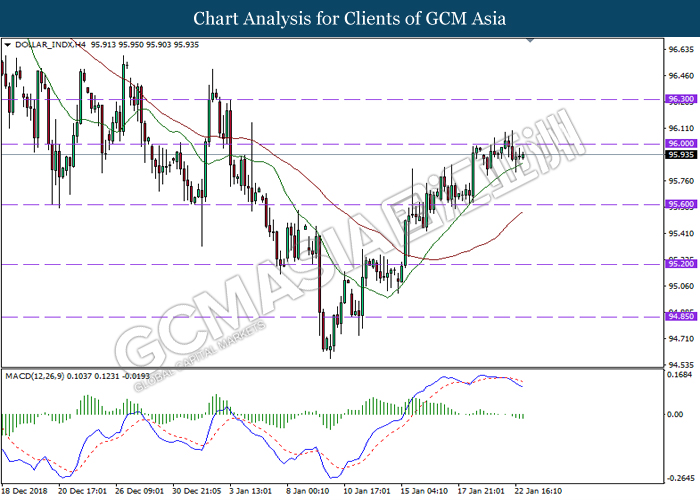Viewport: 700px width, 500px height.
Task: Click the 17 Jan 21:01 time label
Action: point(481,491)
